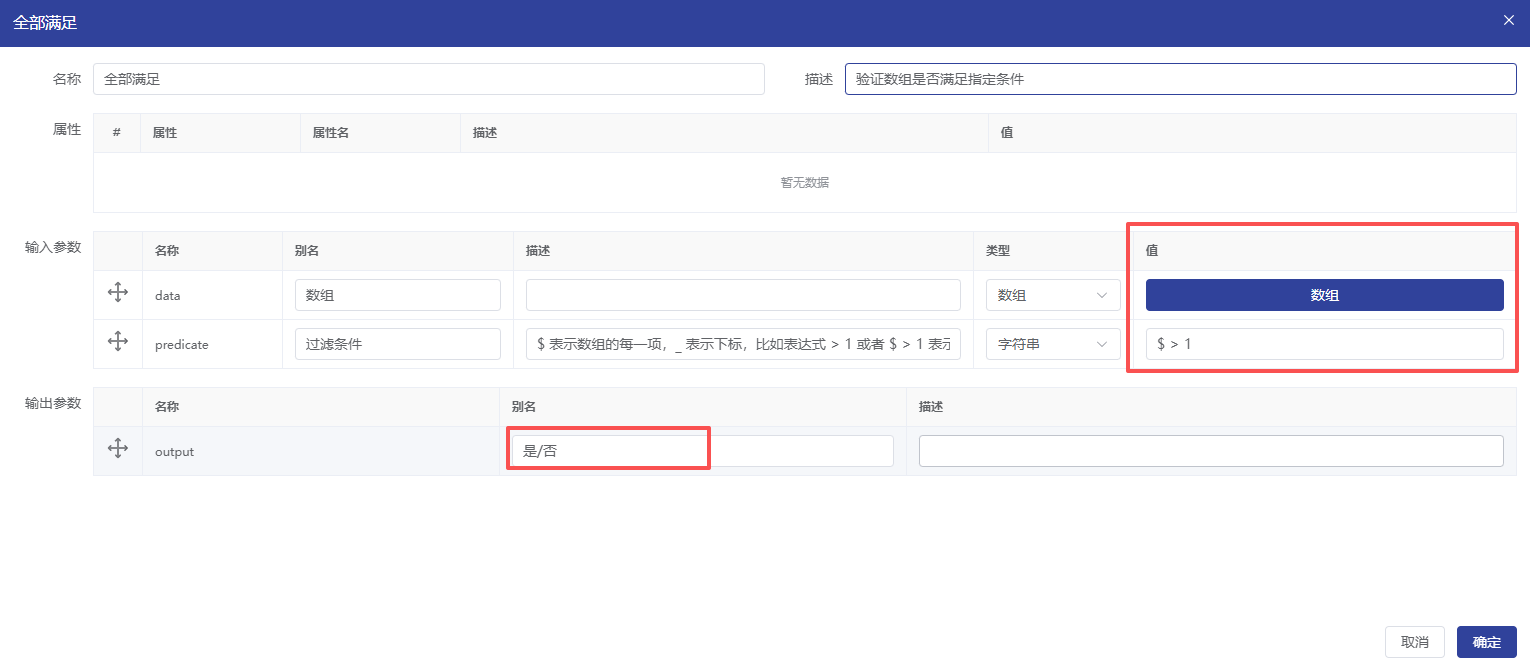Expand the 字符串 type dropdown for predicate
The width and height of the screenshot is (1530, 669).
1052,344
